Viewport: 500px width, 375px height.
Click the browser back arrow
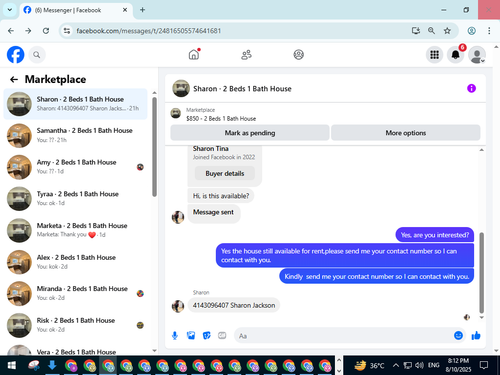pos(11,31)
